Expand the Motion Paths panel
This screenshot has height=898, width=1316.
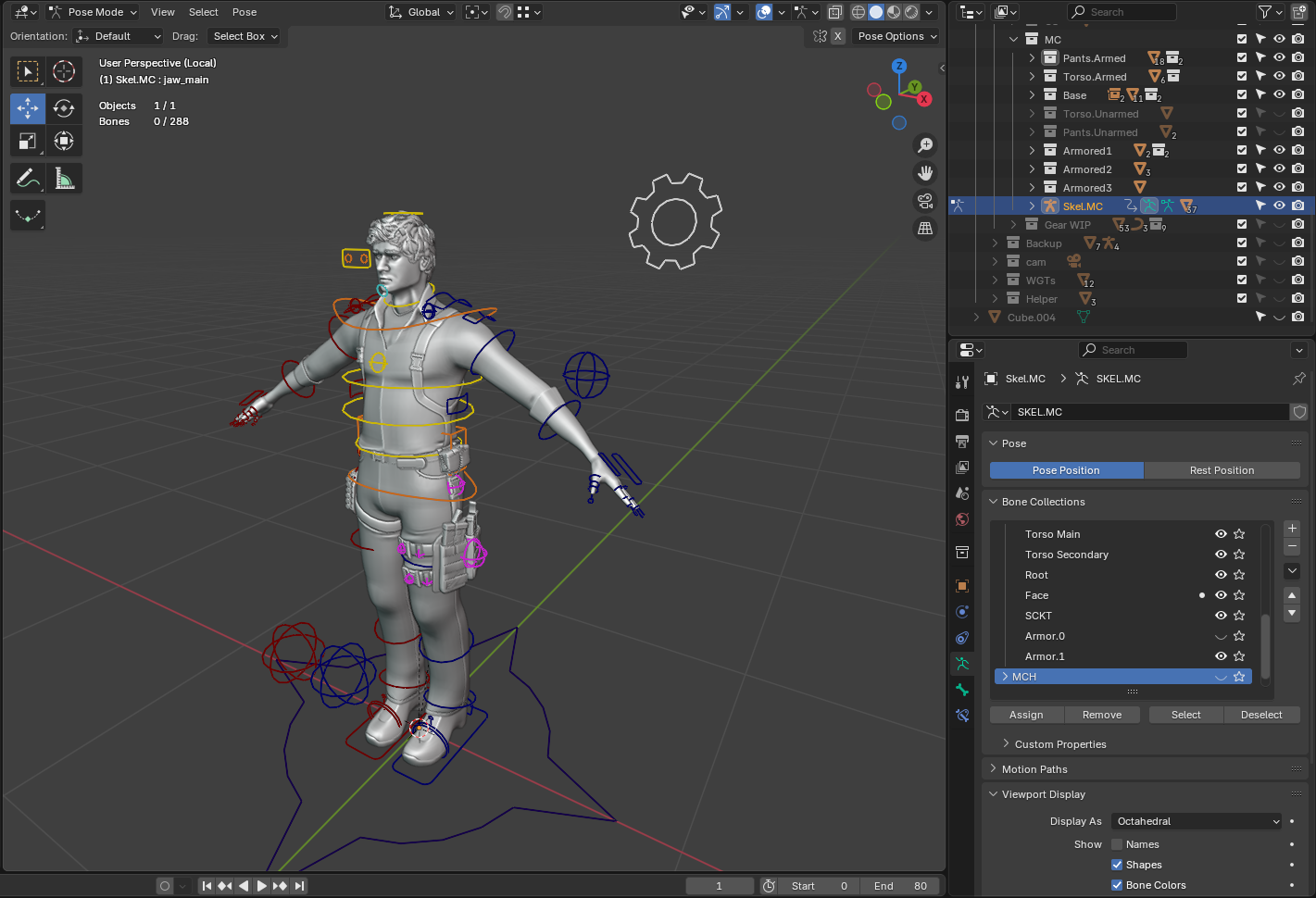tap(1034, 769)
